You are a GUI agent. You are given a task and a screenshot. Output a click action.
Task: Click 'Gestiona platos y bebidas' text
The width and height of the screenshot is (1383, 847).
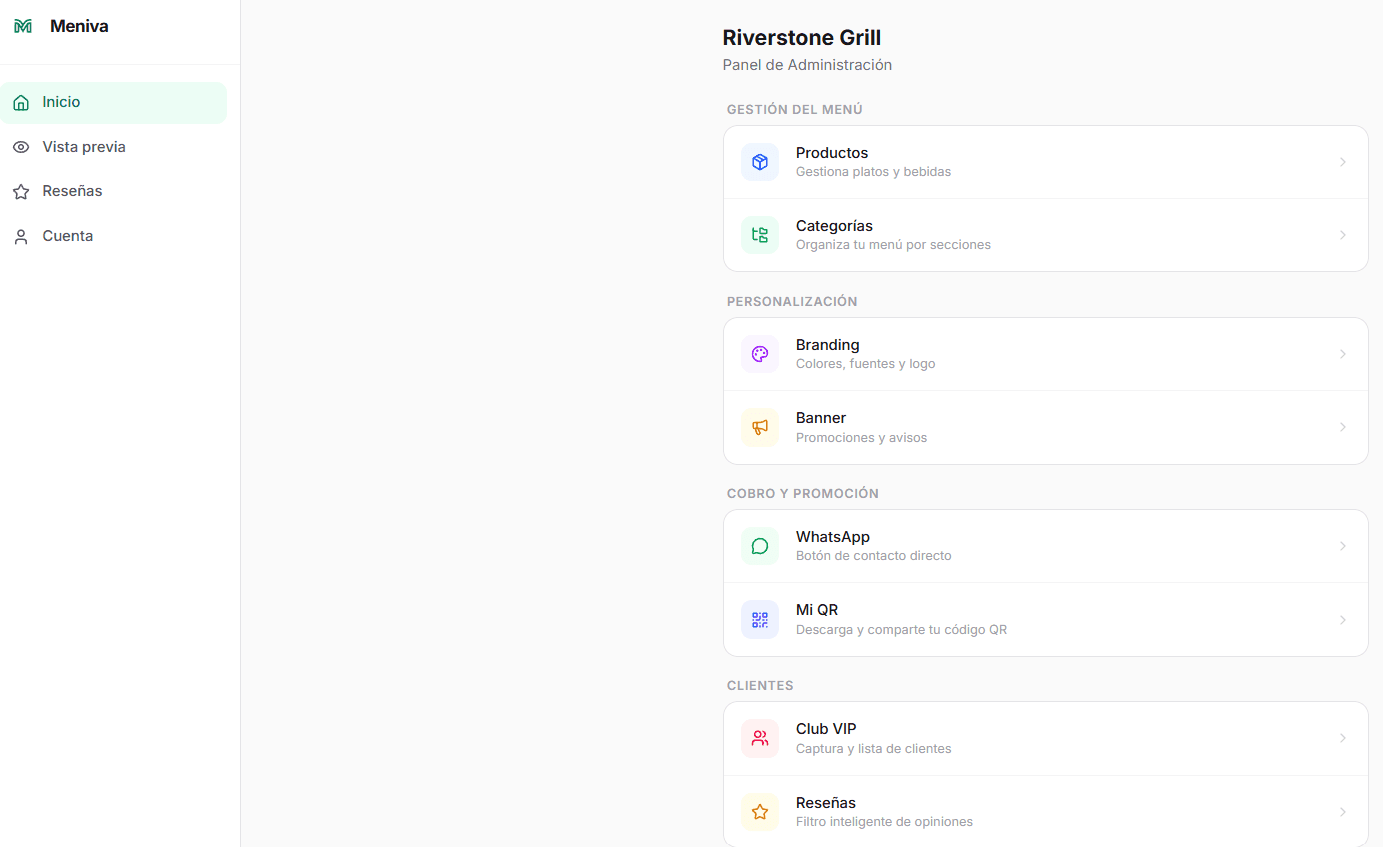[x=873, y=172]
